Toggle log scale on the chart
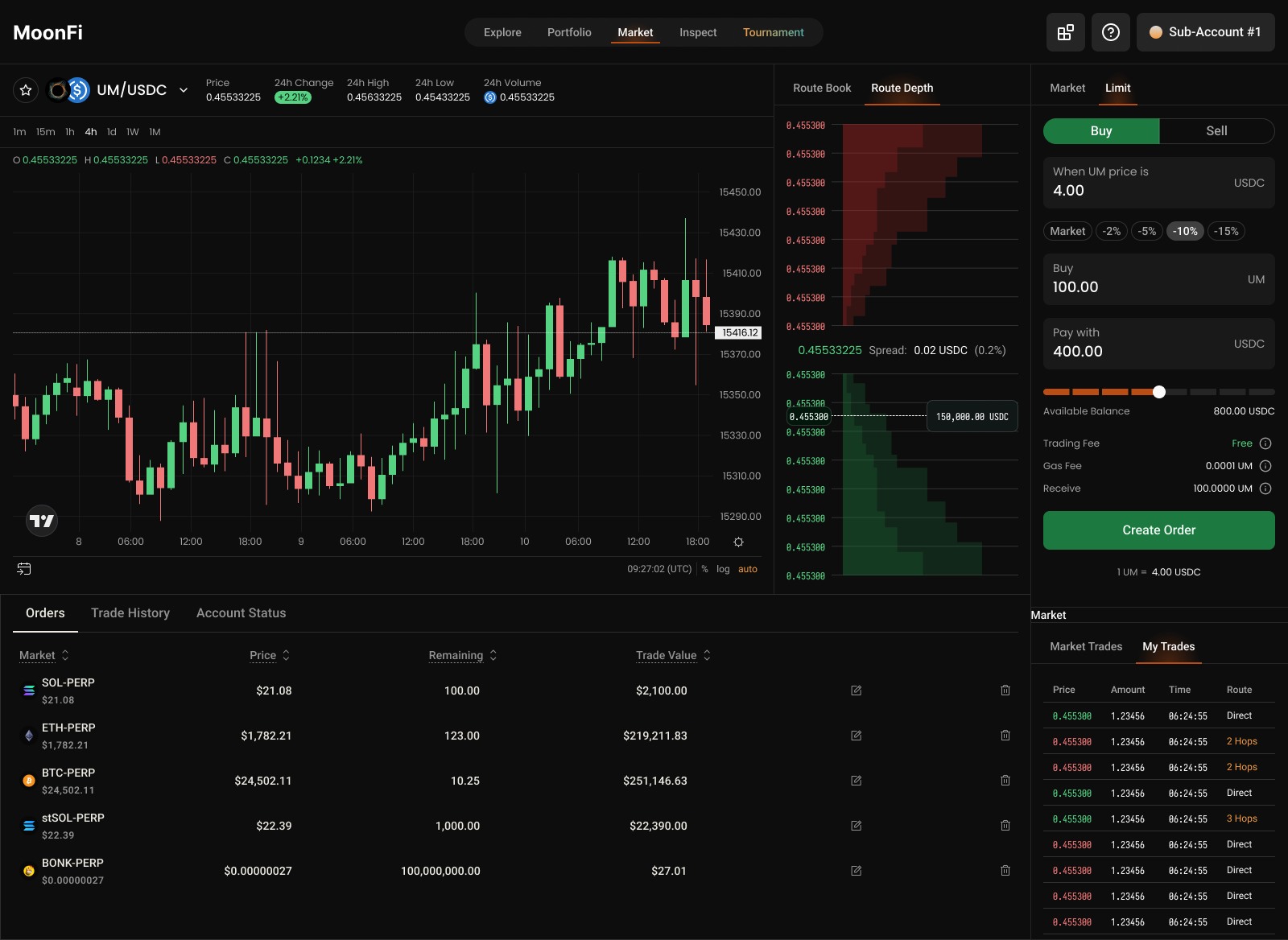Screen dimensions: 1288x940 point(723,569)
